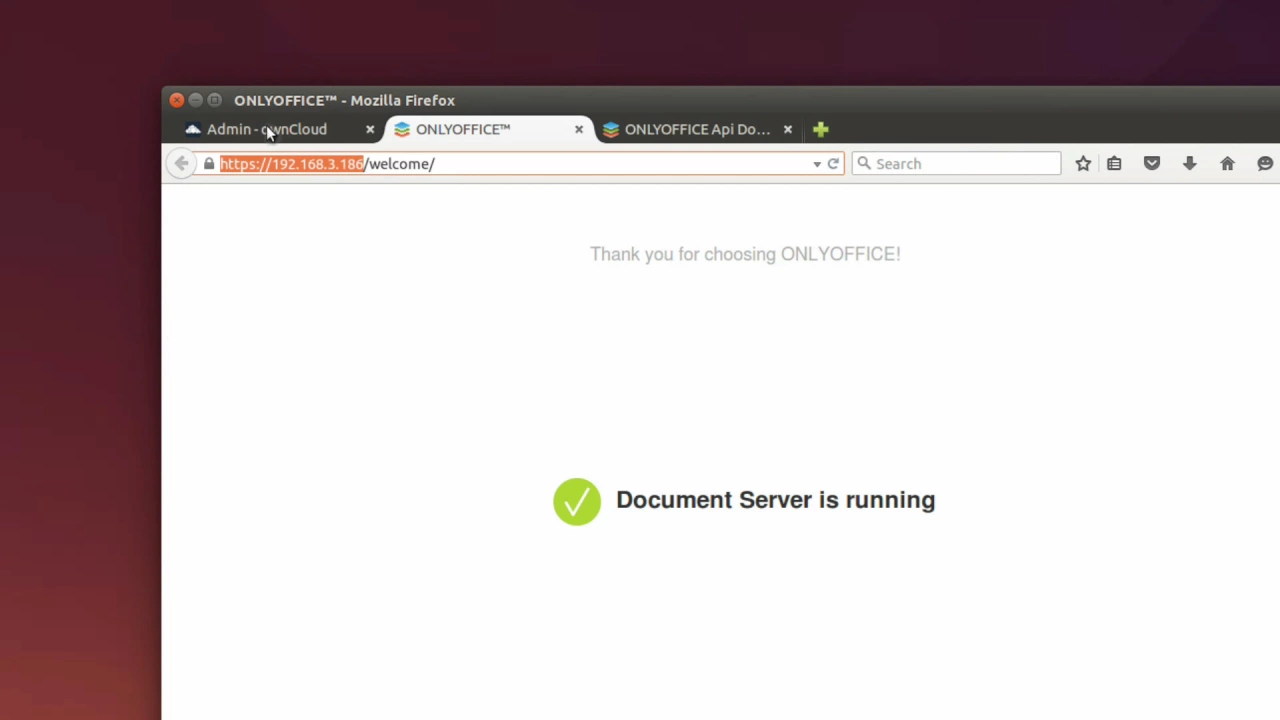Click 'Thank you for choosing ONLYOFFICE!' text
This screenshot has width=1280, height=720.
745,254
